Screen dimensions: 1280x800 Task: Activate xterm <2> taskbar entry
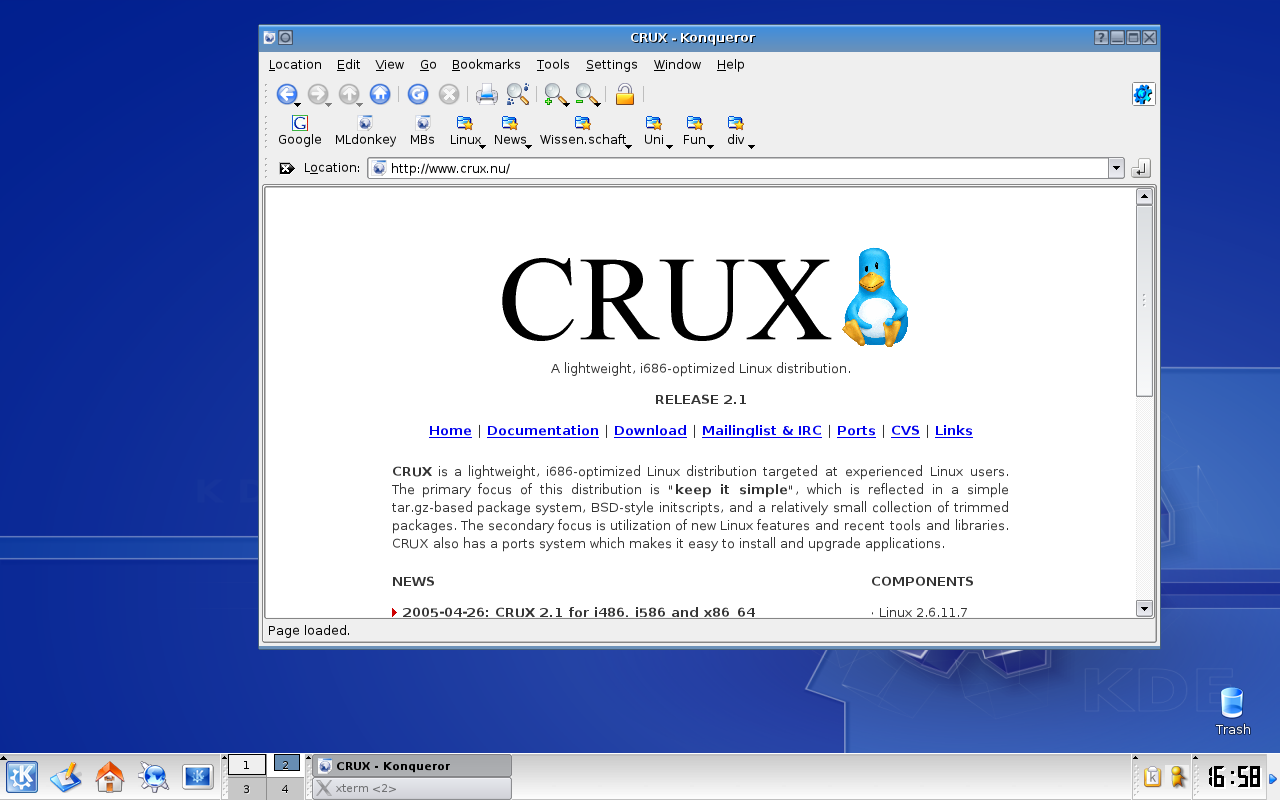coord(412,788)
